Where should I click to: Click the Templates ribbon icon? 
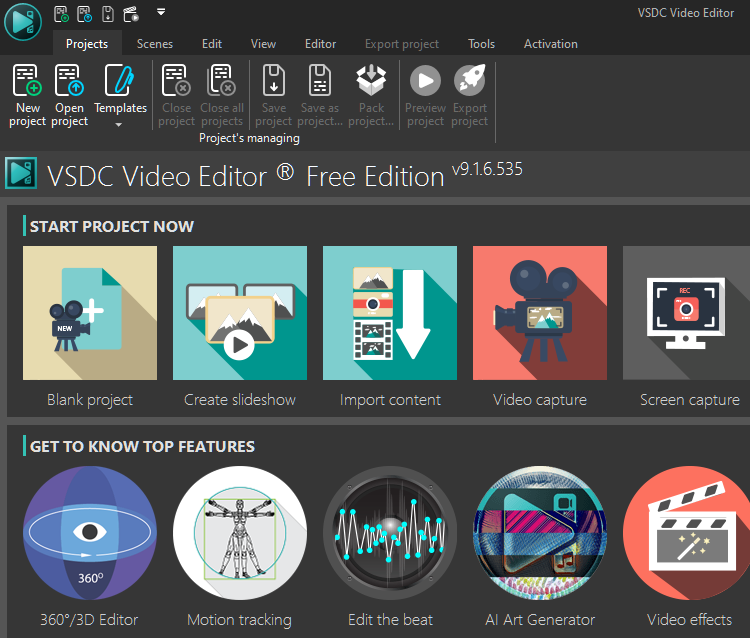120,80
